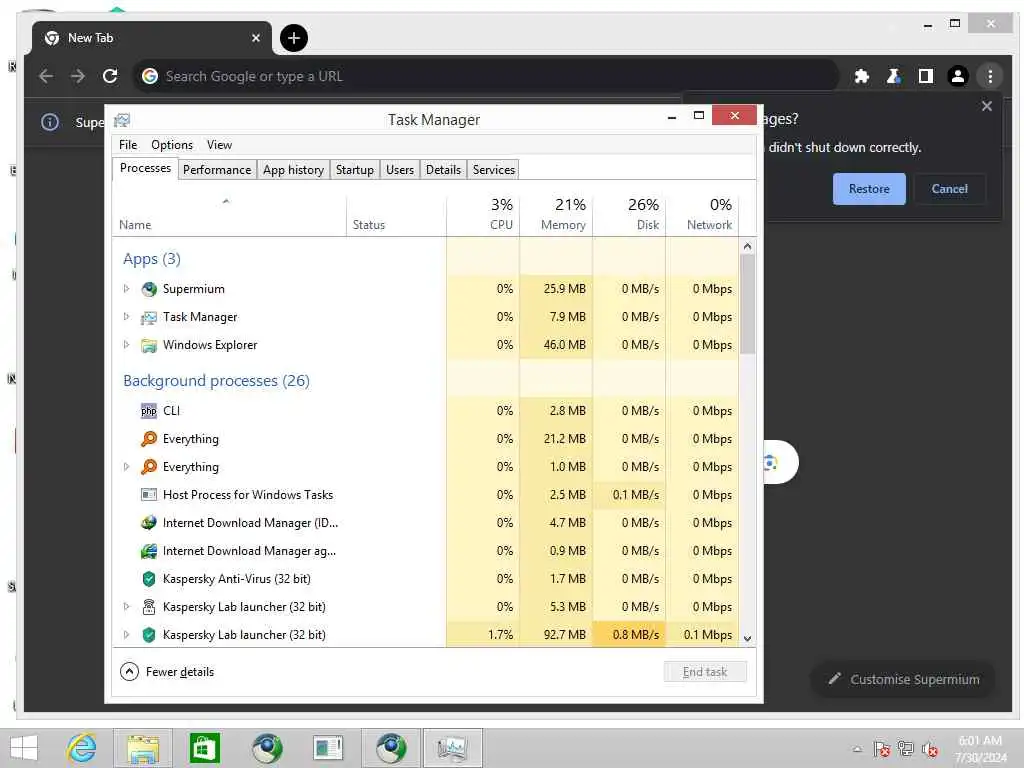Screen dimensions: 1024x768
Task: Open the Windows Store taskbar icon
Action: coord(204,748)
